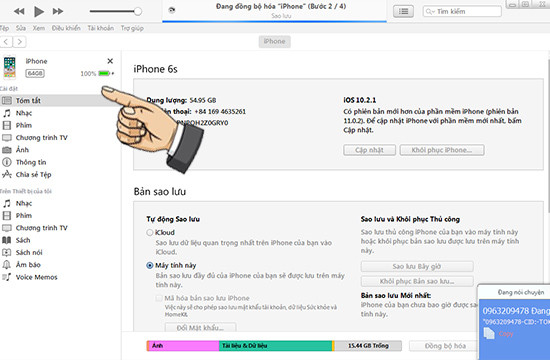Click the 0963209478 call notification
550x360 pixels.
pyautogui.click(x=515, y=311)
